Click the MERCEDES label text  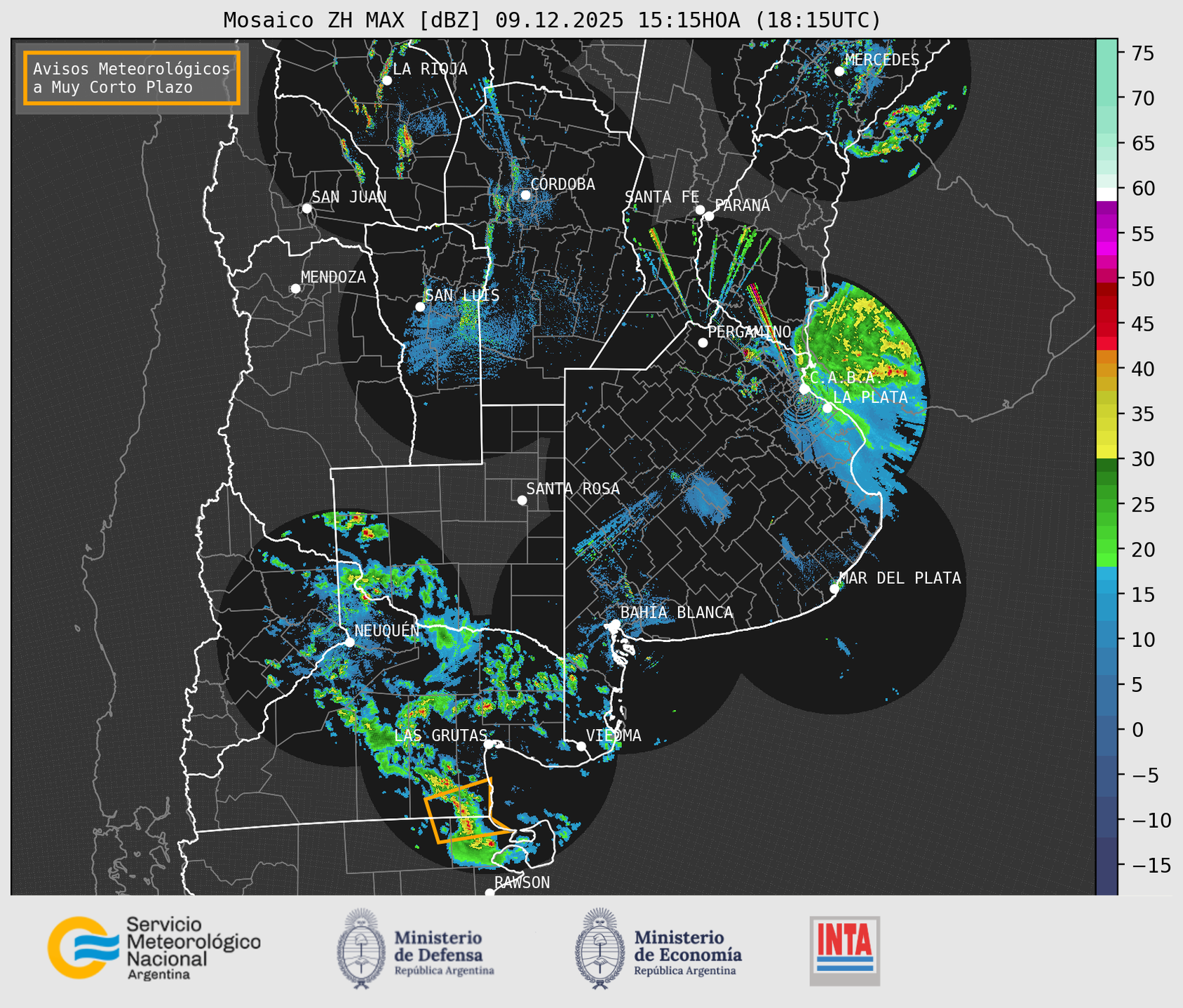point(882,60)
